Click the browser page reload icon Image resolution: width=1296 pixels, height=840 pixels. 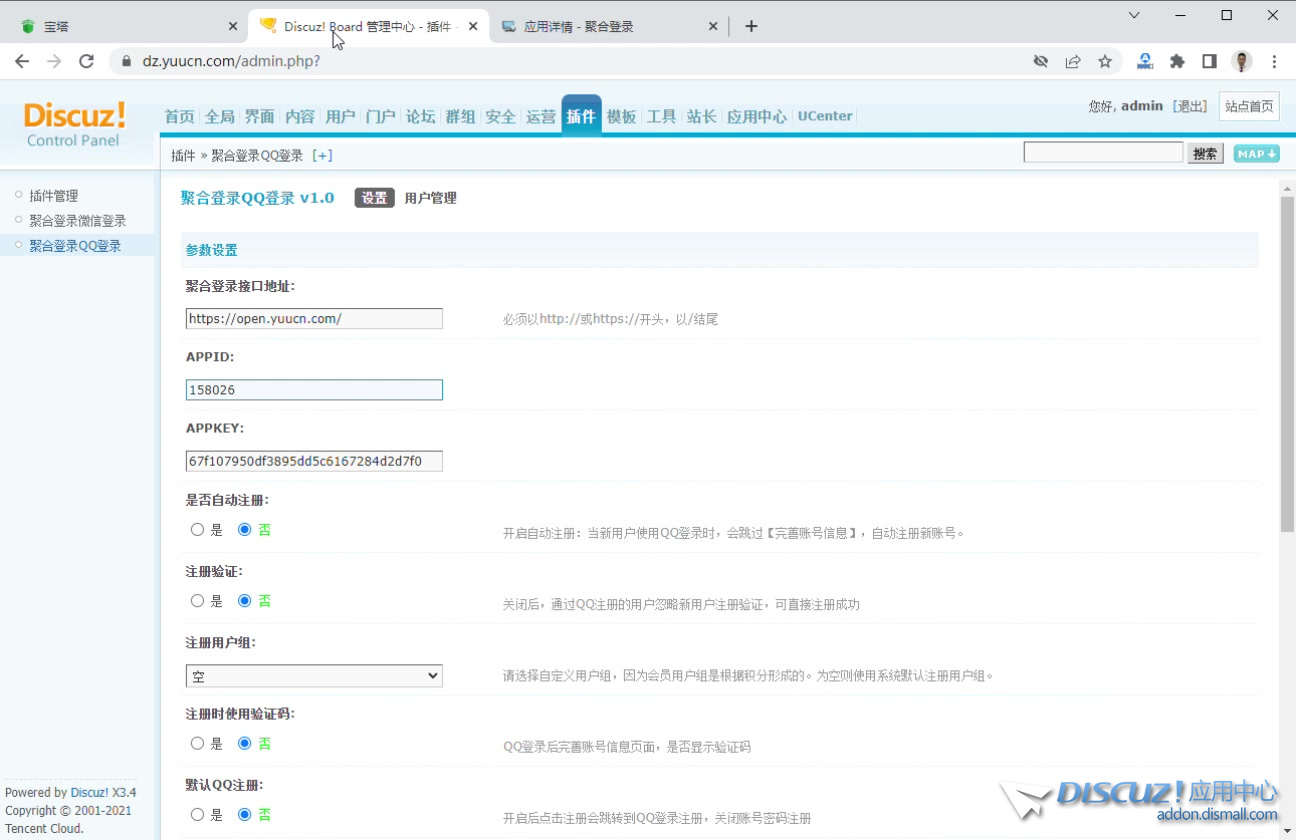pos(86,61)
